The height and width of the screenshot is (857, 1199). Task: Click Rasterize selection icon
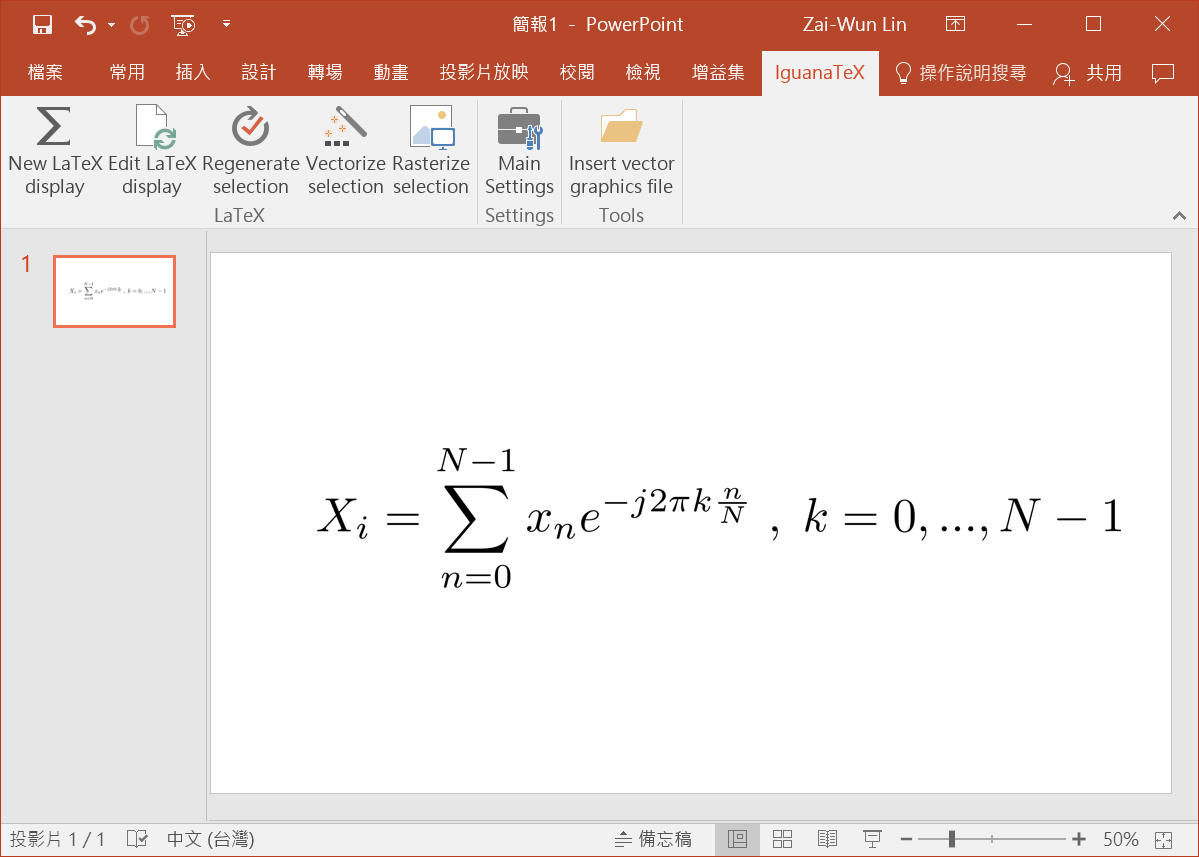pos(431,128)
